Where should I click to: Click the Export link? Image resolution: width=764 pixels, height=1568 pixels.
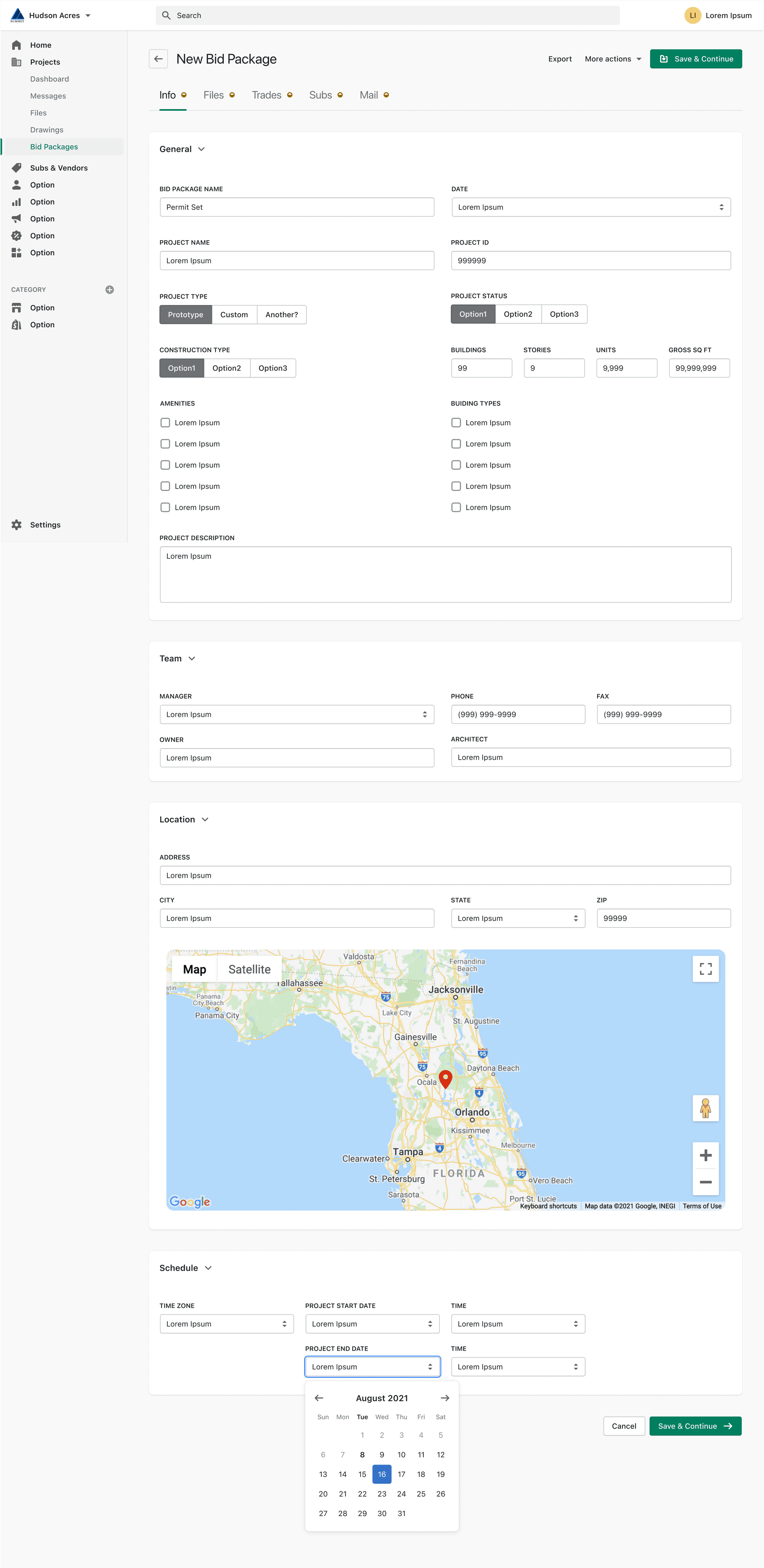coord(559,59)
